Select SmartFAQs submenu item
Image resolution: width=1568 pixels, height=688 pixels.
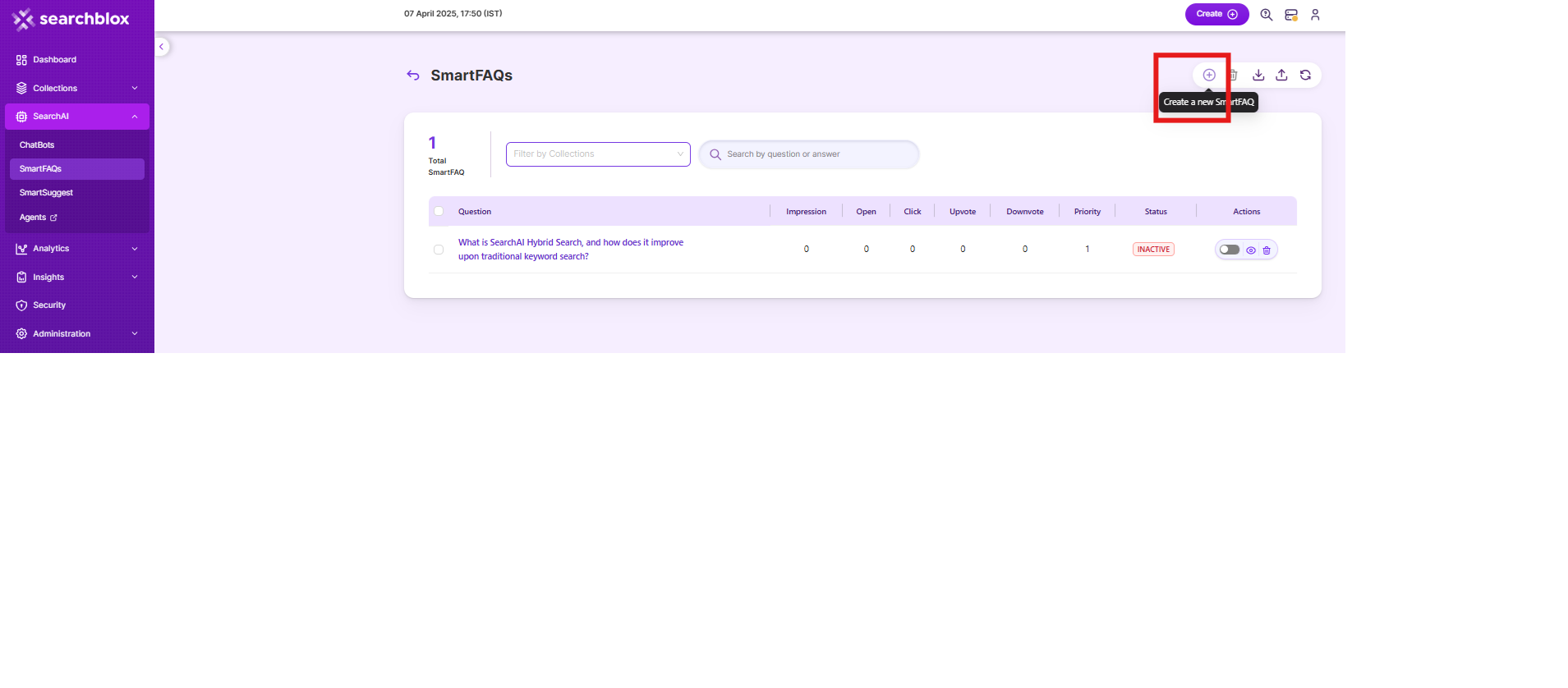pyautogui.click(x=77, y=168)
